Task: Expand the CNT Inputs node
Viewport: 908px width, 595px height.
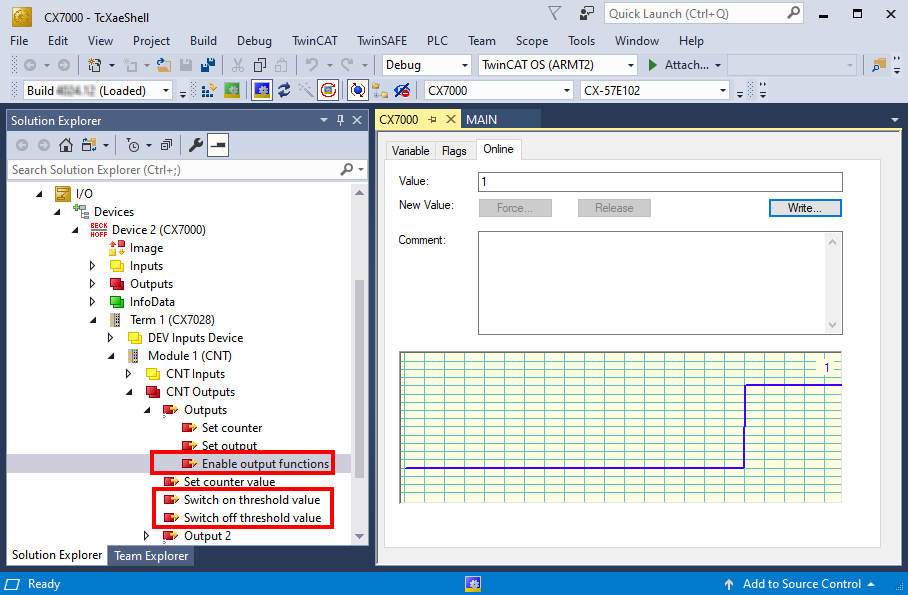Action: pos(129,373)
